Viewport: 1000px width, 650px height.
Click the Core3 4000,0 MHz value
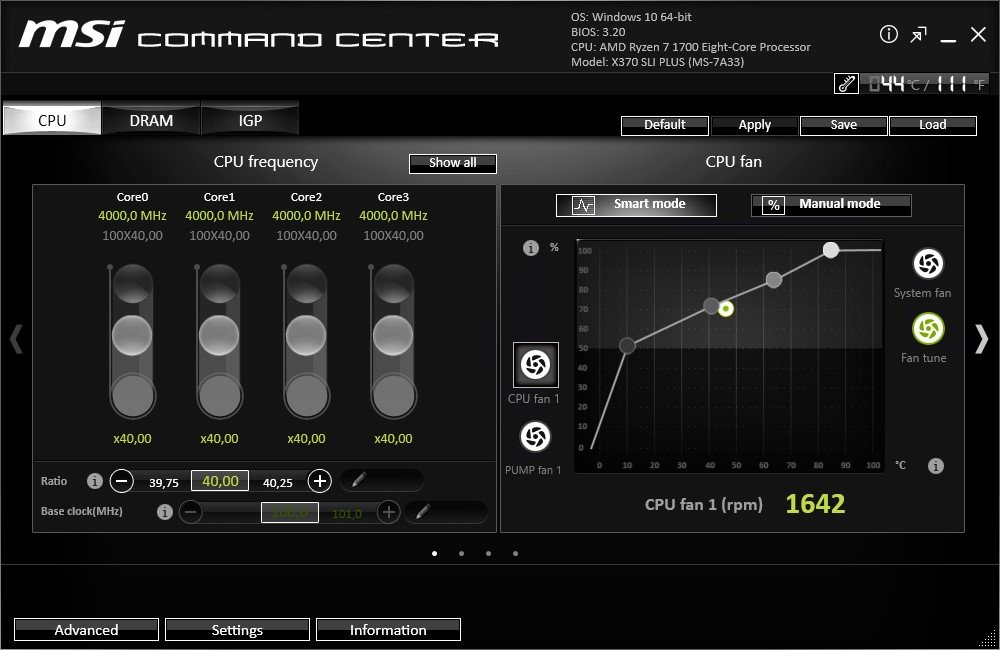coord(393,216)
